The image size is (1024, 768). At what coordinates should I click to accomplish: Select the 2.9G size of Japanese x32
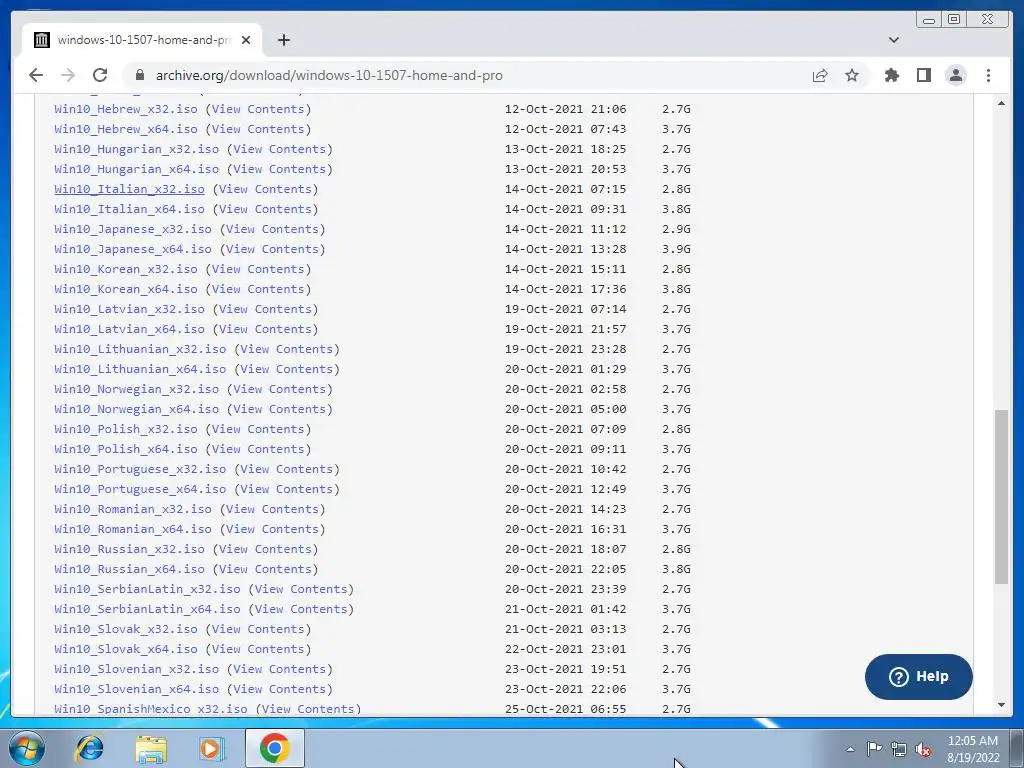tap(676, 229)
